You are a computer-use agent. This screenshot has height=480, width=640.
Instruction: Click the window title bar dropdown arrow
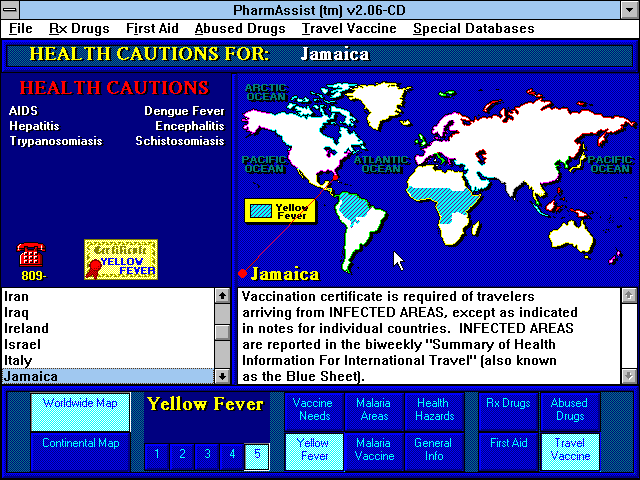point(630,9)
